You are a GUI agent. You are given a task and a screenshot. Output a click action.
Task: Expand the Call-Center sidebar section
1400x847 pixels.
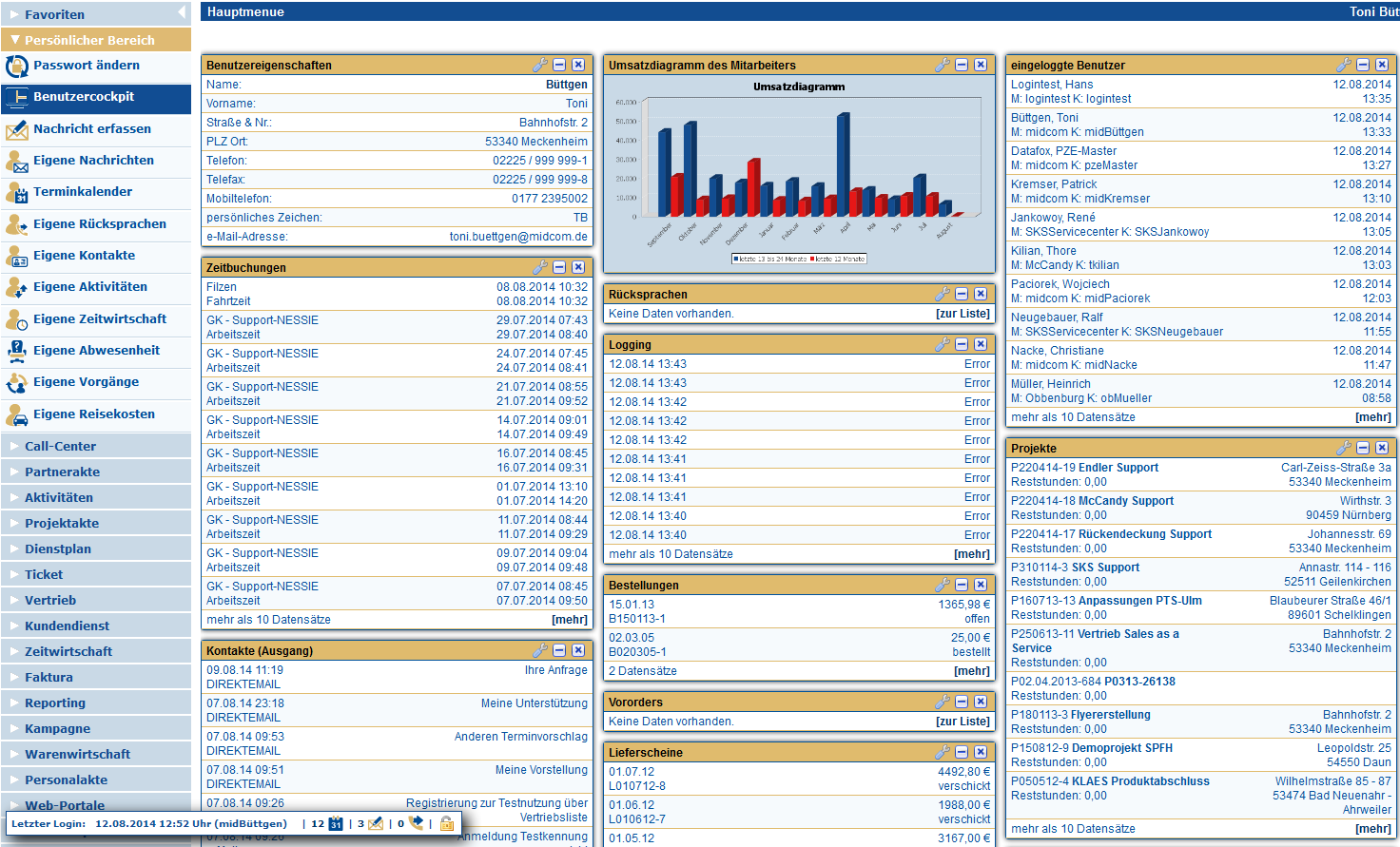[60, 446]
